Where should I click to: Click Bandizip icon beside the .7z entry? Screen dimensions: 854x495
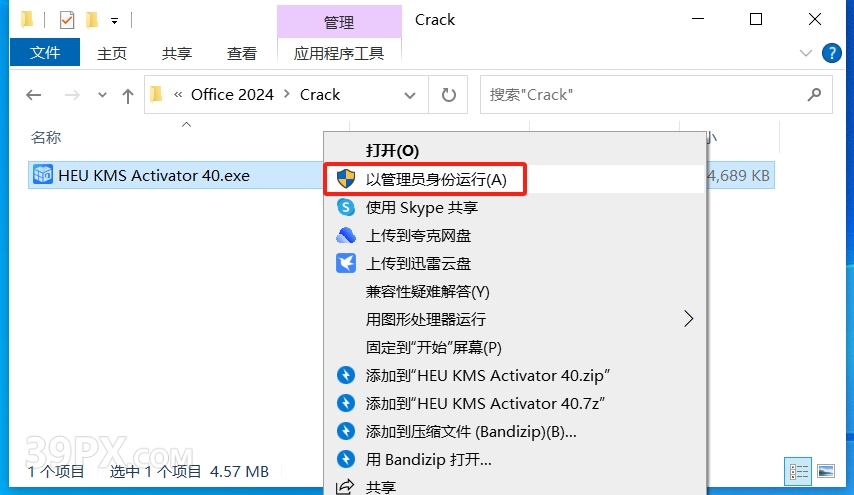click(x=346, y=404)
